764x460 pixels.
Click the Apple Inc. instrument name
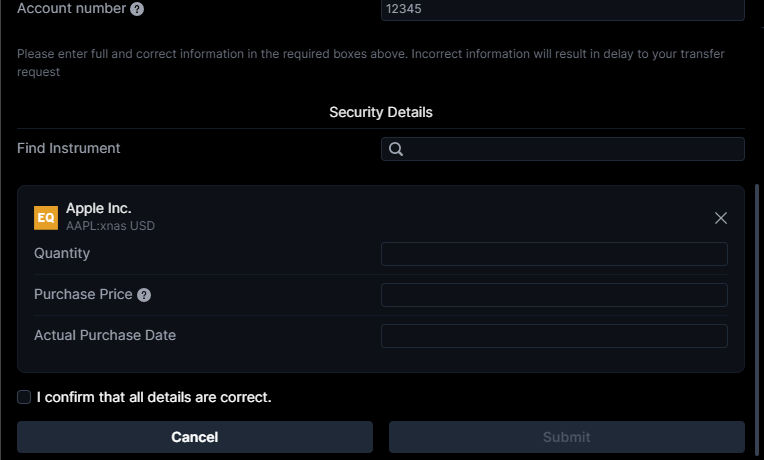[99, 209]
